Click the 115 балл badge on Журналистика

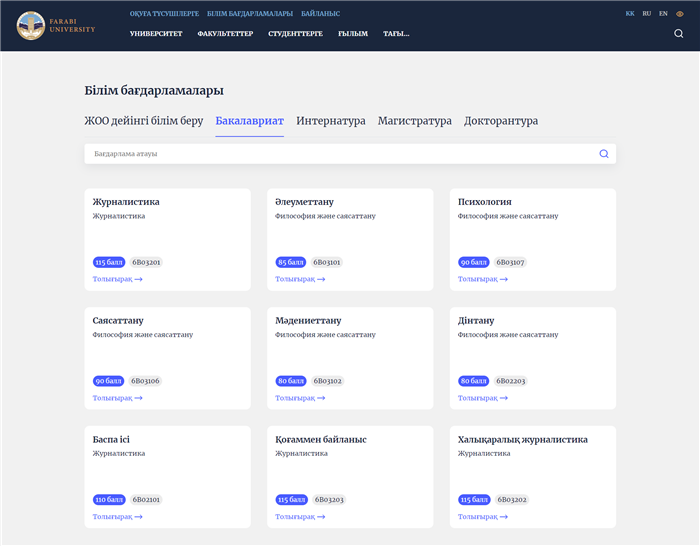pyautogui.click(x=107, y=262)
